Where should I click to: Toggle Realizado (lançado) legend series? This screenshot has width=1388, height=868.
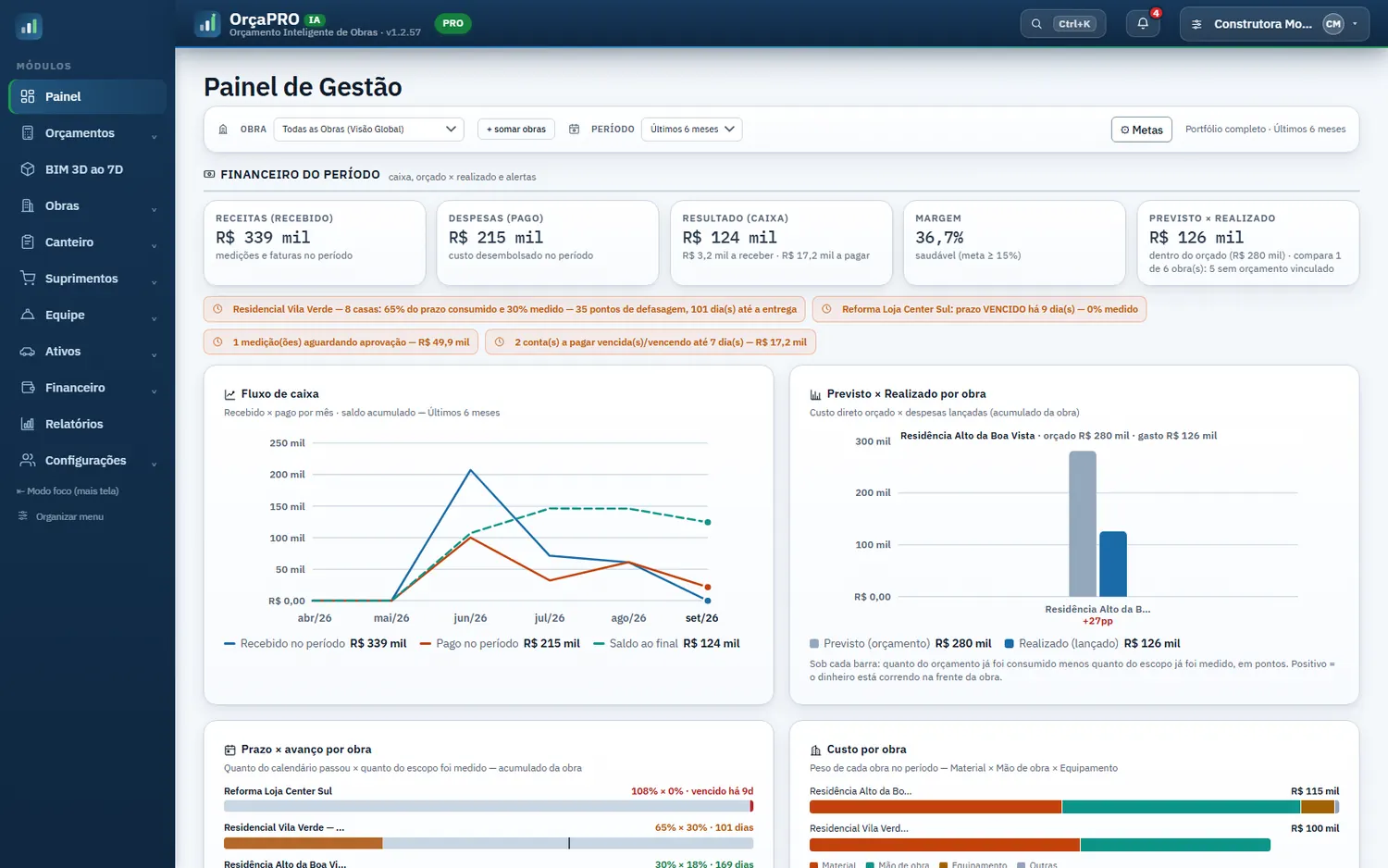[1092, 643]
